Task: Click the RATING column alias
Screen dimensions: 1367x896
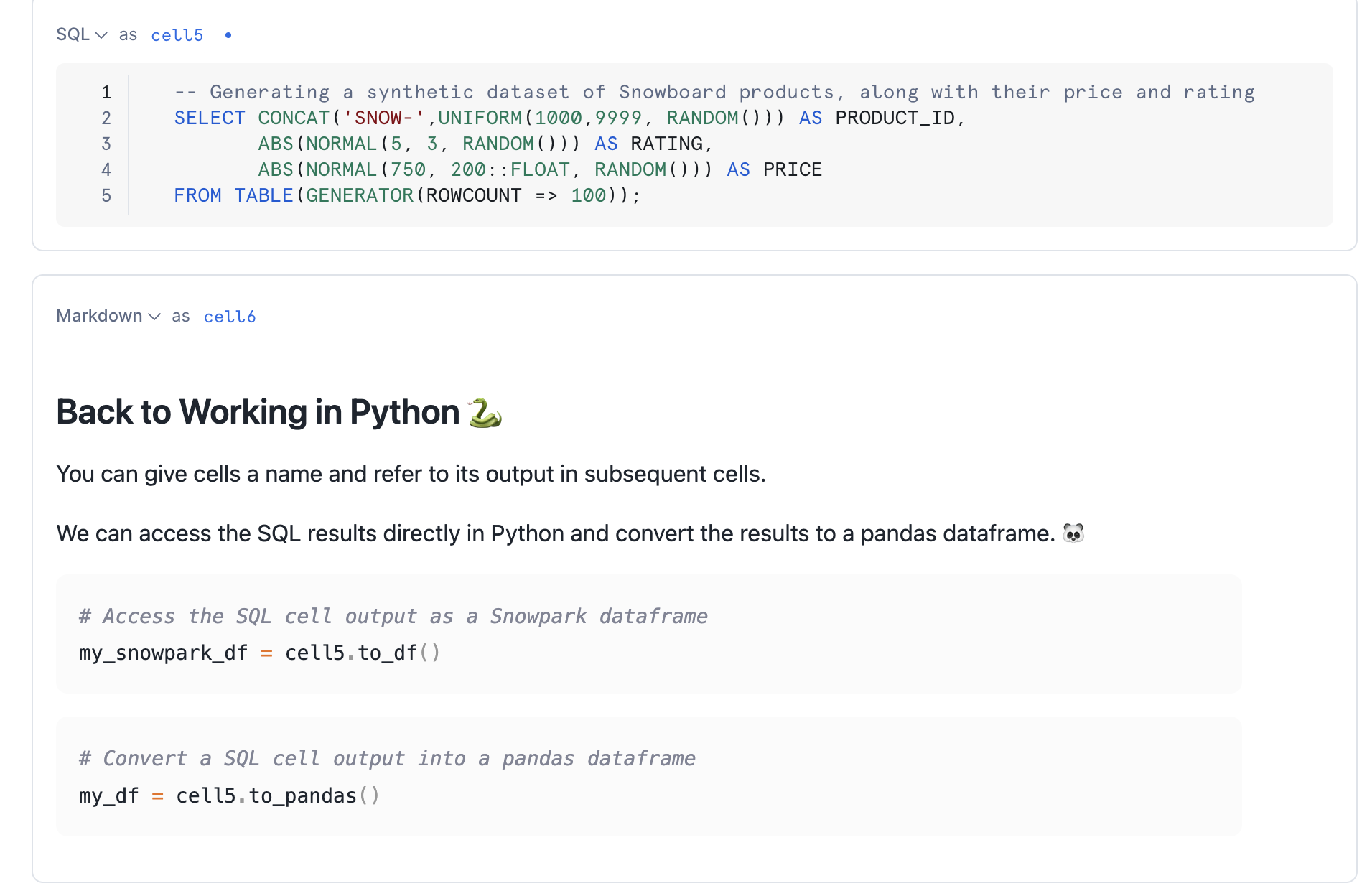Action: (666, 144)
